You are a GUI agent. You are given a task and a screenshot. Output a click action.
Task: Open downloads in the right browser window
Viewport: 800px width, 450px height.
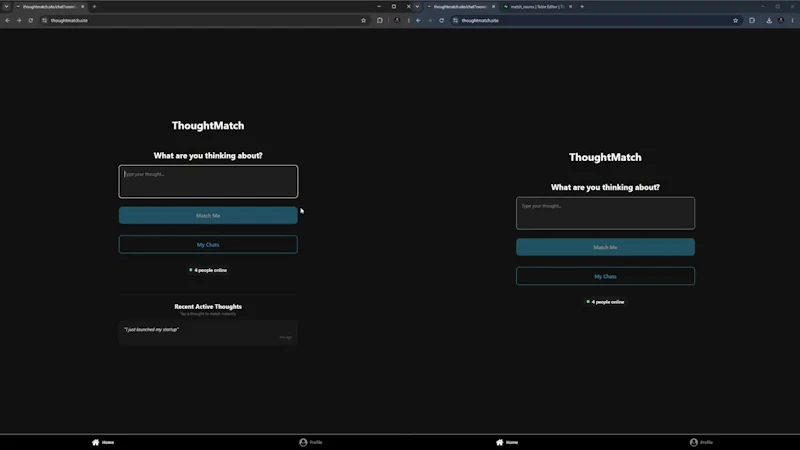(769, 20)
